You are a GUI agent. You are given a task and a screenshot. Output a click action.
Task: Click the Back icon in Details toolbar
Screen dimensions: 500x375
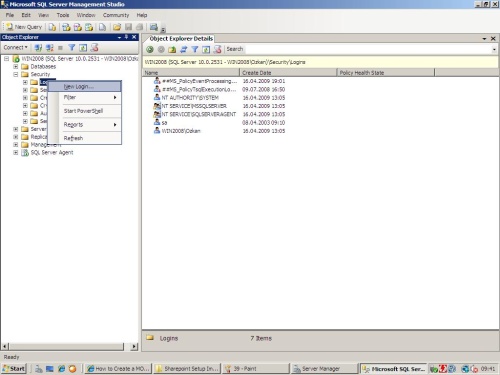[150, 50]
